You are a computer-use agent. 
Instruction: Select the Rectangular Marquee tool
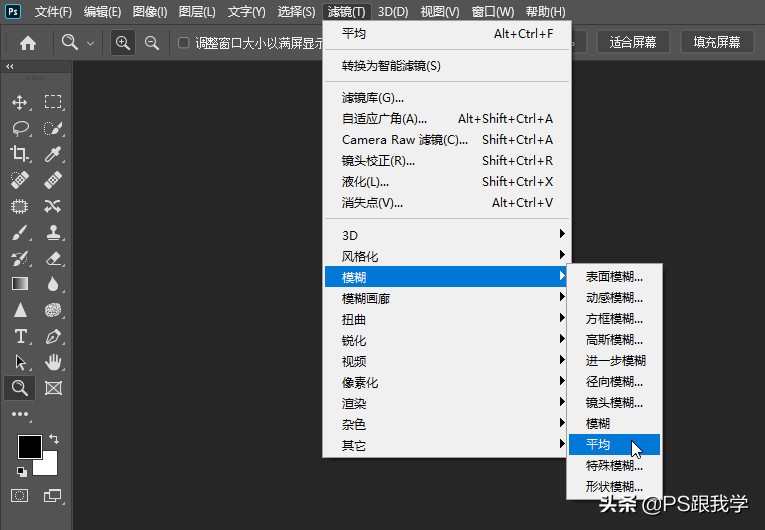53,102
